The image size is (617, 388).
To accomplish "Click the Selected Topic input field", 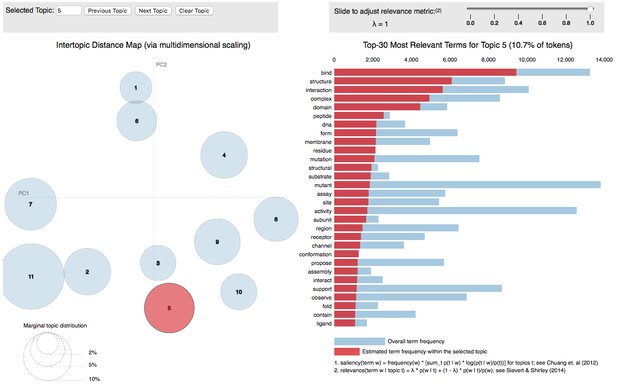I will [x=68, y=11].
